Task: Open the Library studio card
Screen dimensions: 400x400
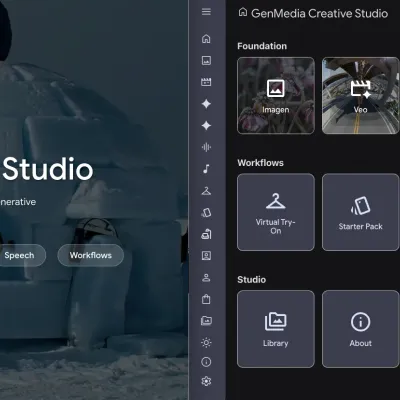Action: pyautogui.click(x=276, y=329)
